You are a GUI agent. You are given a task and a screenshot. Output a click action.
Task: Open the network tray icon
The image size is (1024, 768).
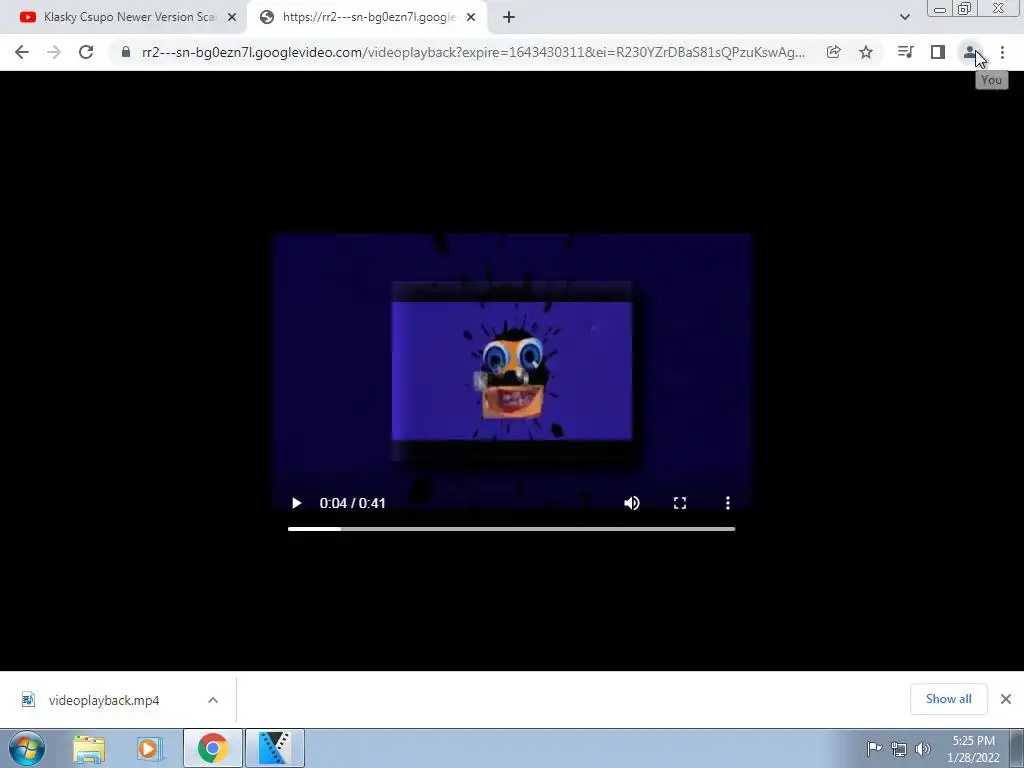(x=899, y=749)
